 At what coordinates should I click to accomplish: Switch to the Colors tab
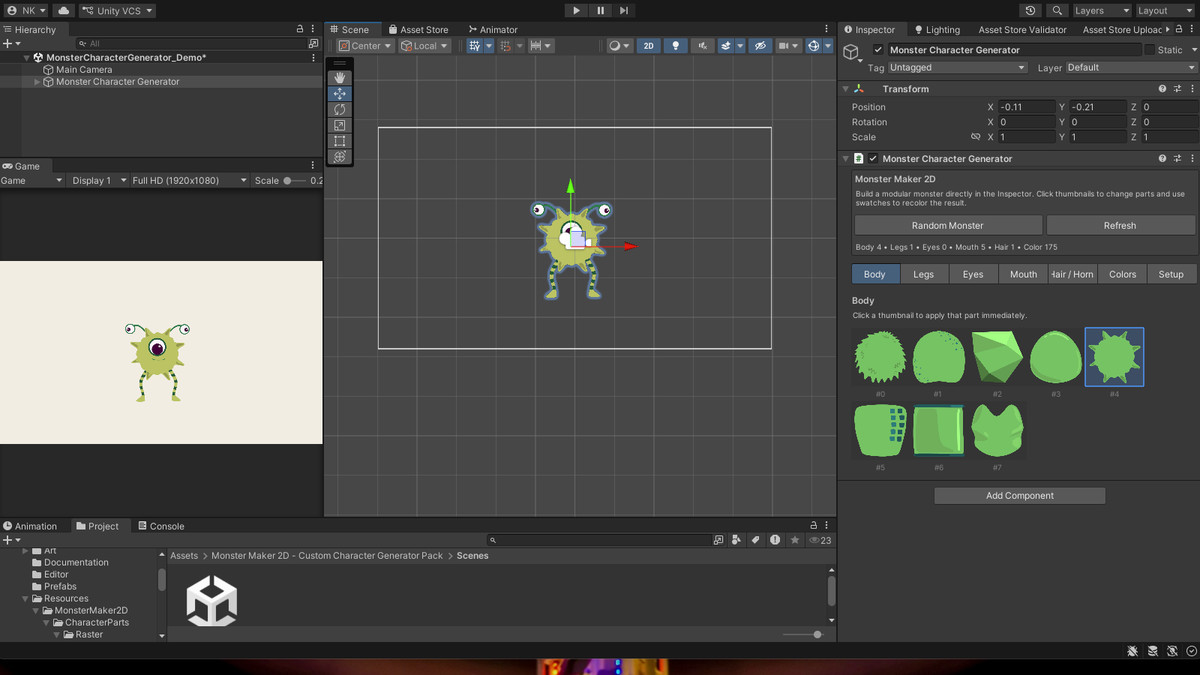pyautogui.click(x=1122, y=274)
